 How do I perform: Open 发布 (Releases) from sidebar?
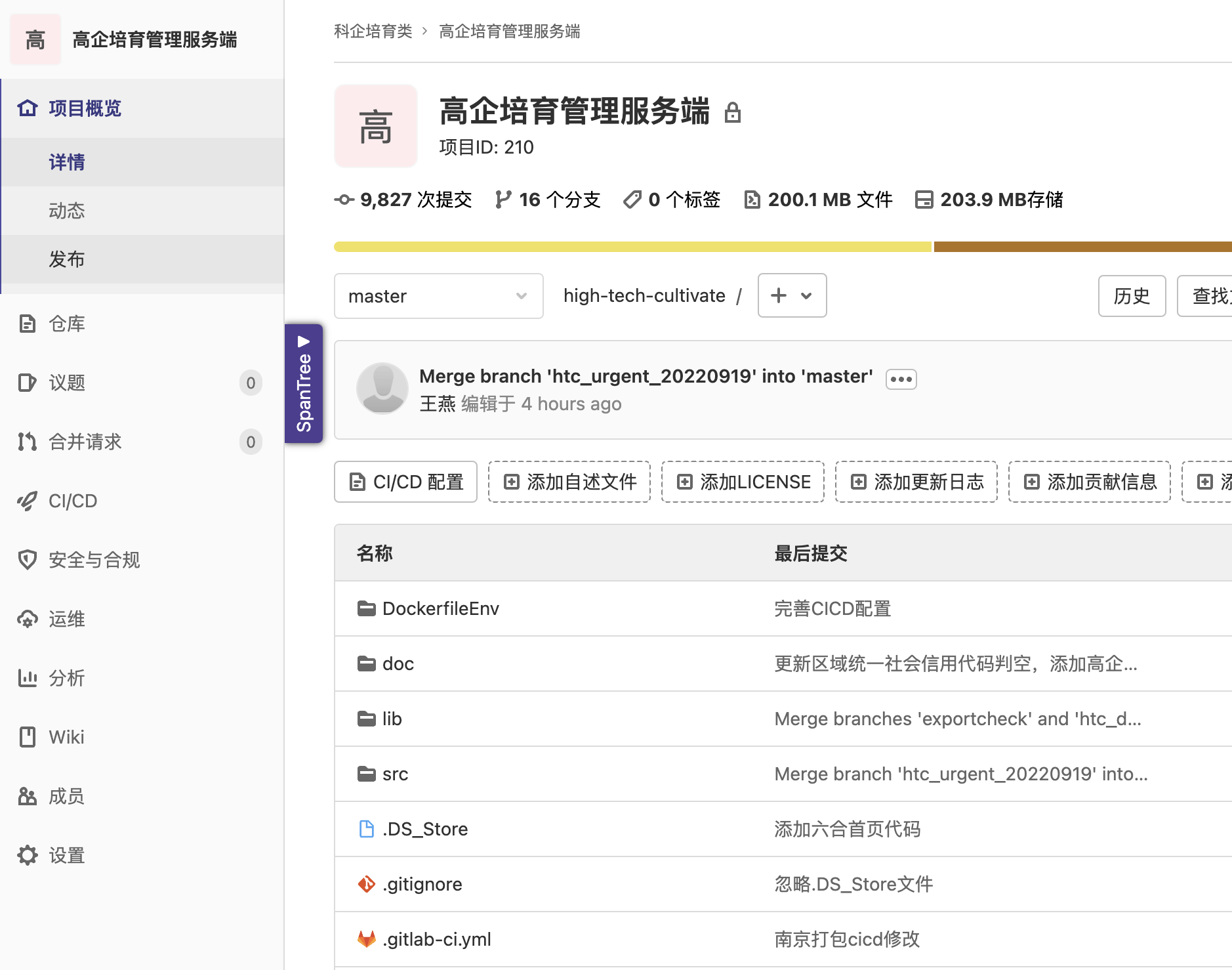click(66, 259)
